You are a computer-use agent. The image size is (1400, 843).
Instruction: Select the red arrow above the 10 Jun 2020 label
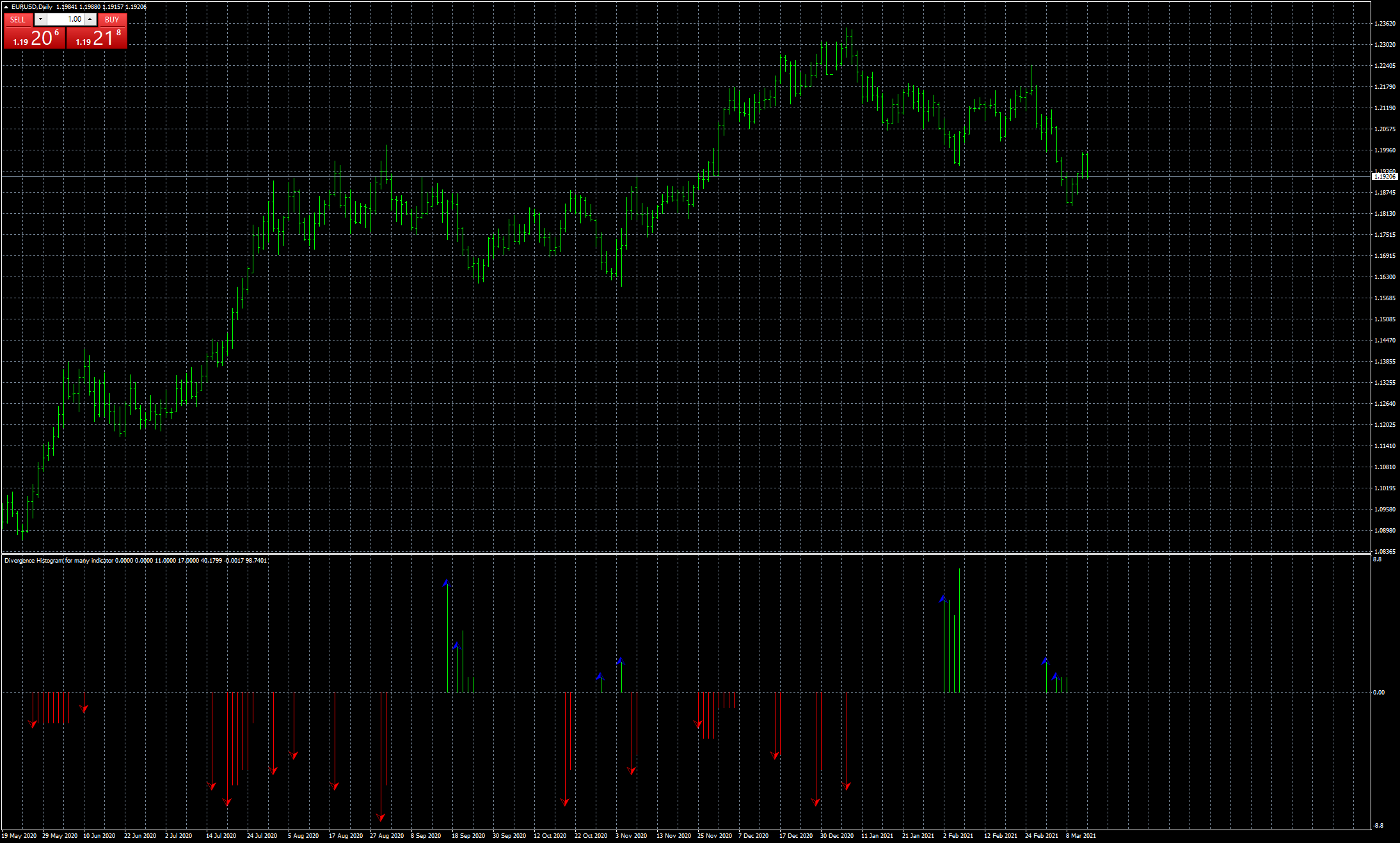point(83,709)
